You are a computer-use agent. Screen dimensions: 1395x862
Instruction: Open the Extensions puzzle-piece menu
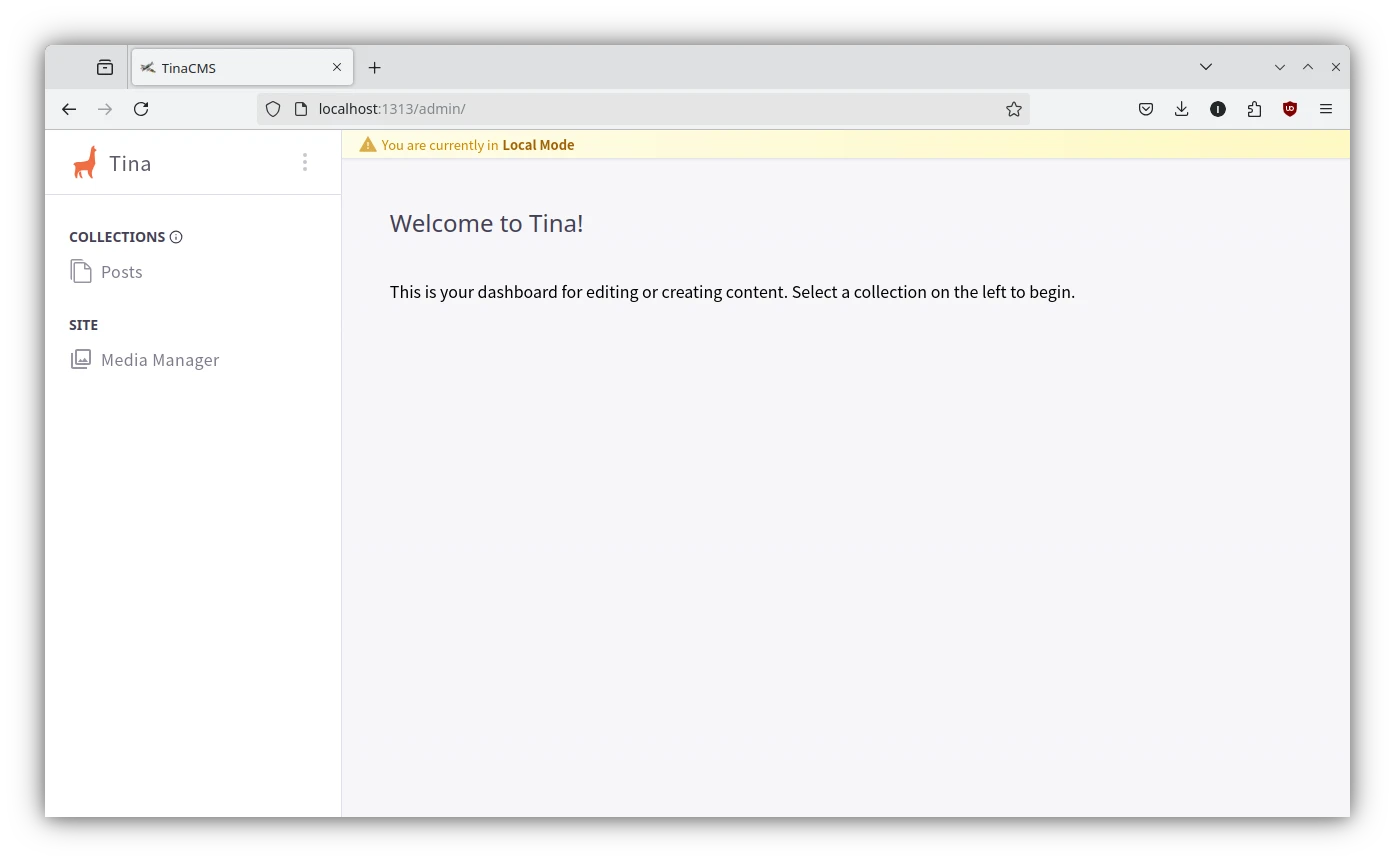tap(1254, 109)
